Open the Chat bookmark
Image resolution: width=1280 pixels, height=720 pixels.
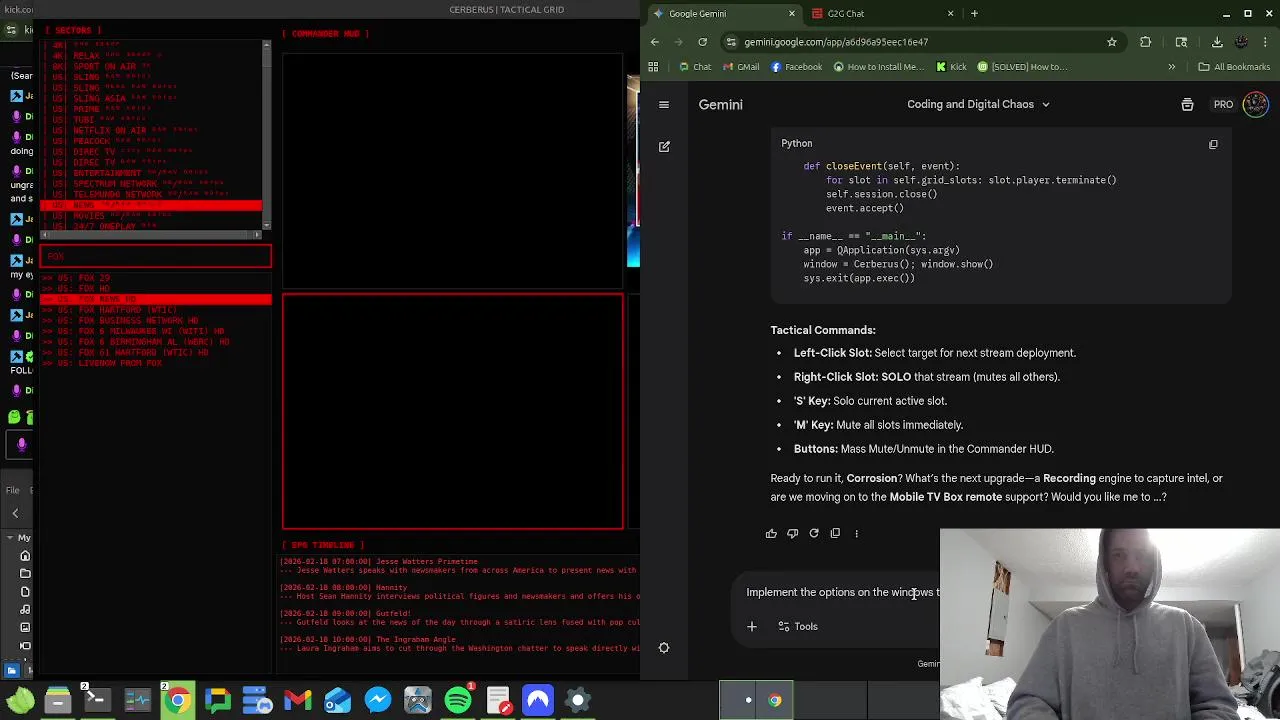[x=694, y=67]
